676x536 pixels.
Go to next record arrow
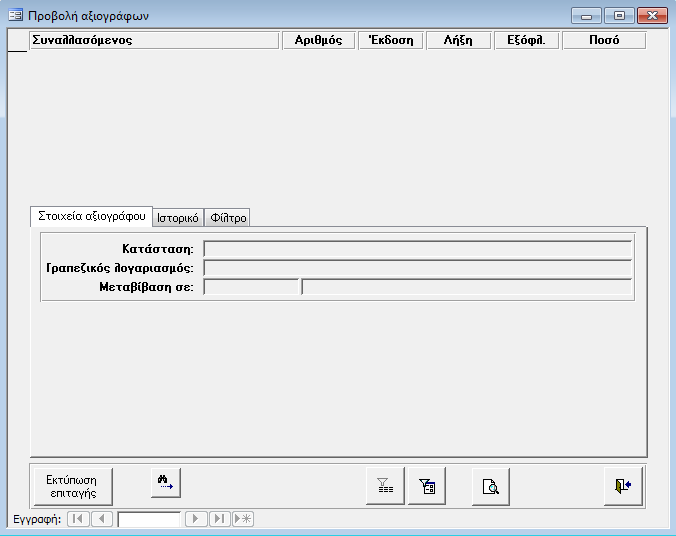pyautogui.click(x=197, y=519)
